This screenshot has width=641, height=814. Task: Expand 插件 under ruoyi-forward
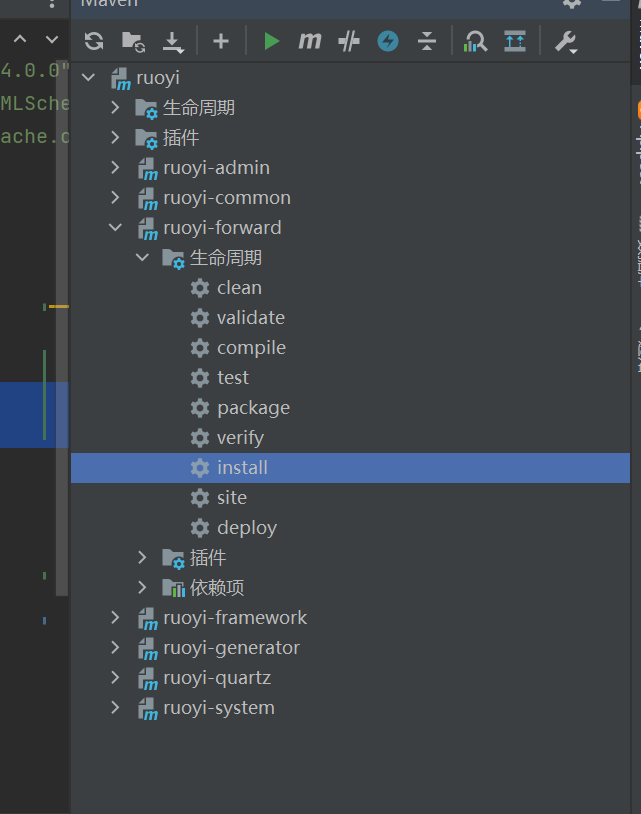[142, 558]
